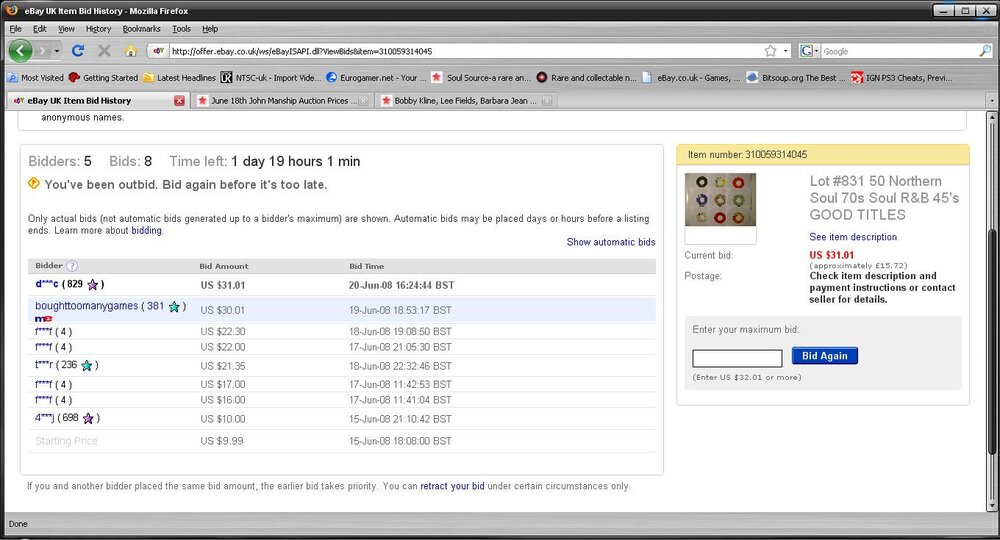Click the 'bidding' learn more link
The width and height of the screenshot is (1000, 540).
pos(147,231)
